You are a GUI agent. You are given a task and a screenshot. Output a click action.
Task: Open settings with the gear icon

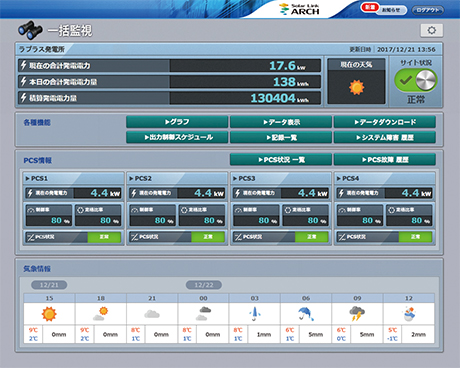(x=431, y=30)
